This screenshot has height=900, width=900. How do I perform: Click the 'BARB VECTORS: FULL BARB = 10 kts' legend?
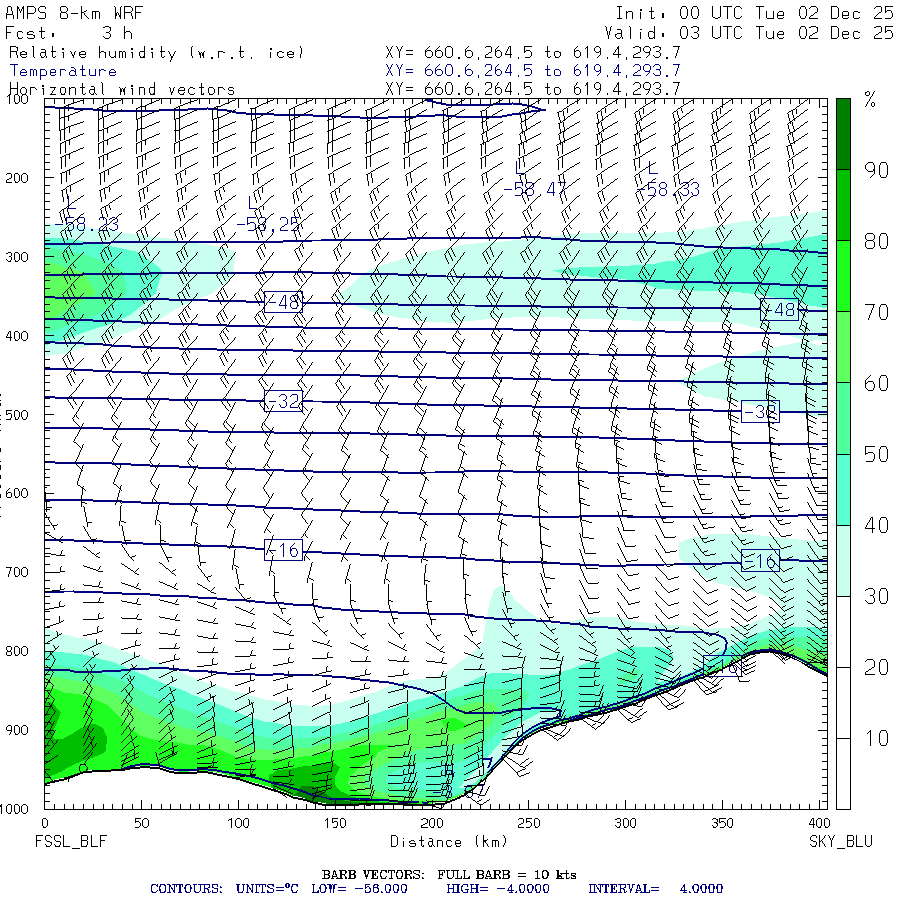coord(449,875)
